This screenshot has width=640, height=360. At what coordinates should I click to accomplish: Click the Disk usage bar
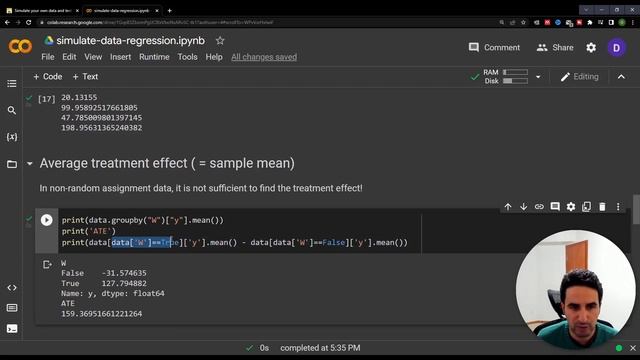click(515, 81)
